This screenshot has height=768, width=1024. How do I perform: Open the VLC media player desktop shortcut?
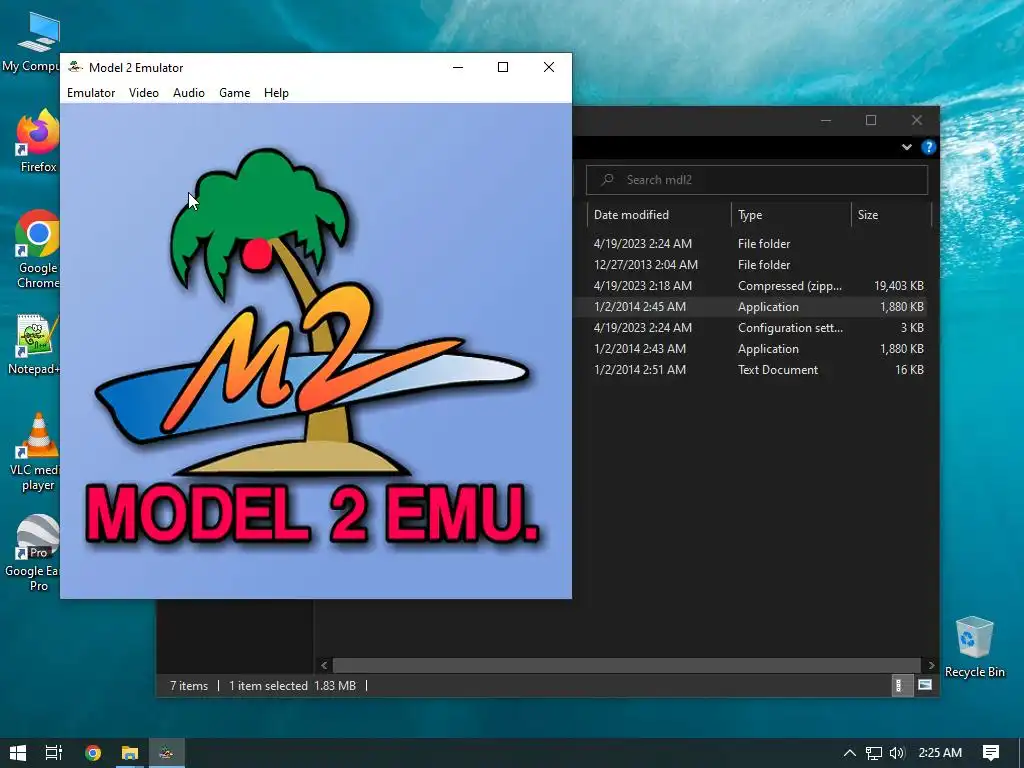coord(37,452)
